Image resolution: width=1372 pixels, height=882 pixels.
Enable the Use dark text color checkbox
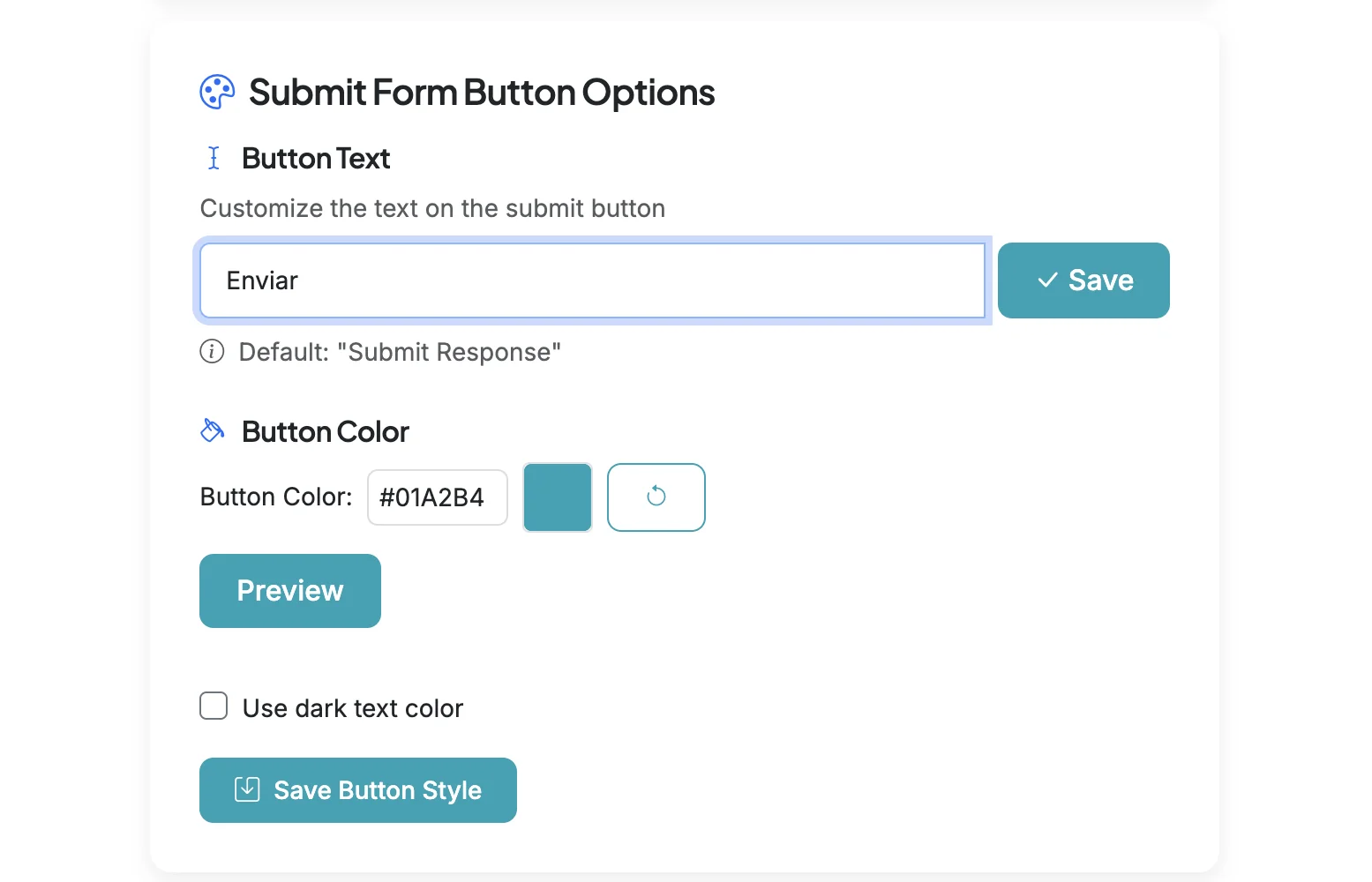coord(214,706)
